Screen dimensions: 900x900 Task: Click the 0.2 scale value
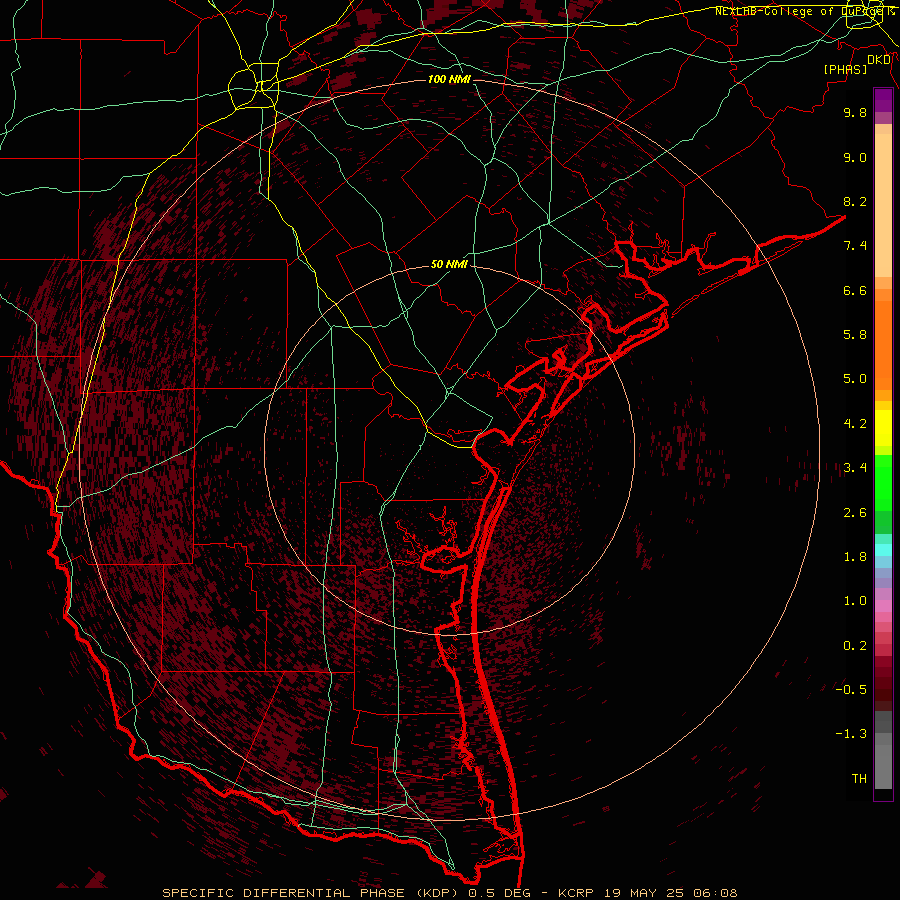click(x=855, y=646)
